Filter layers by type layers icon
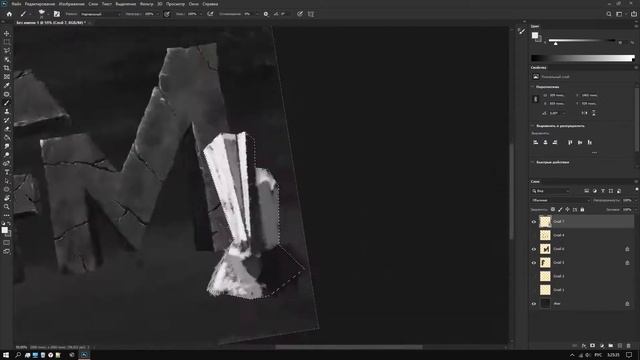The height and width of the screenshot is (360, 640). click(603, 191)
